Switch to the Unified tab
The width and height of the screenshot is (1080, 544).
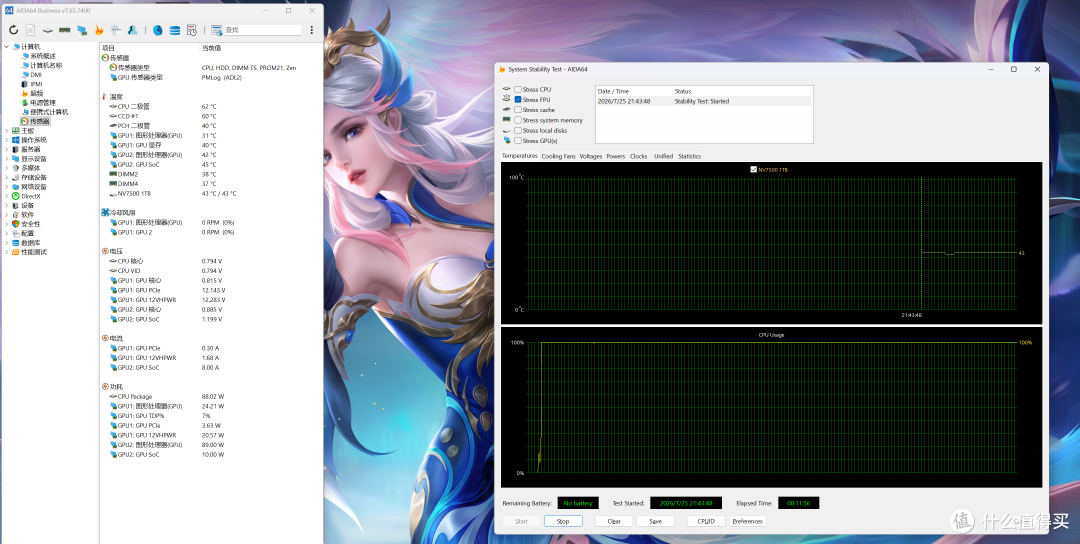(x=663, y=156)
